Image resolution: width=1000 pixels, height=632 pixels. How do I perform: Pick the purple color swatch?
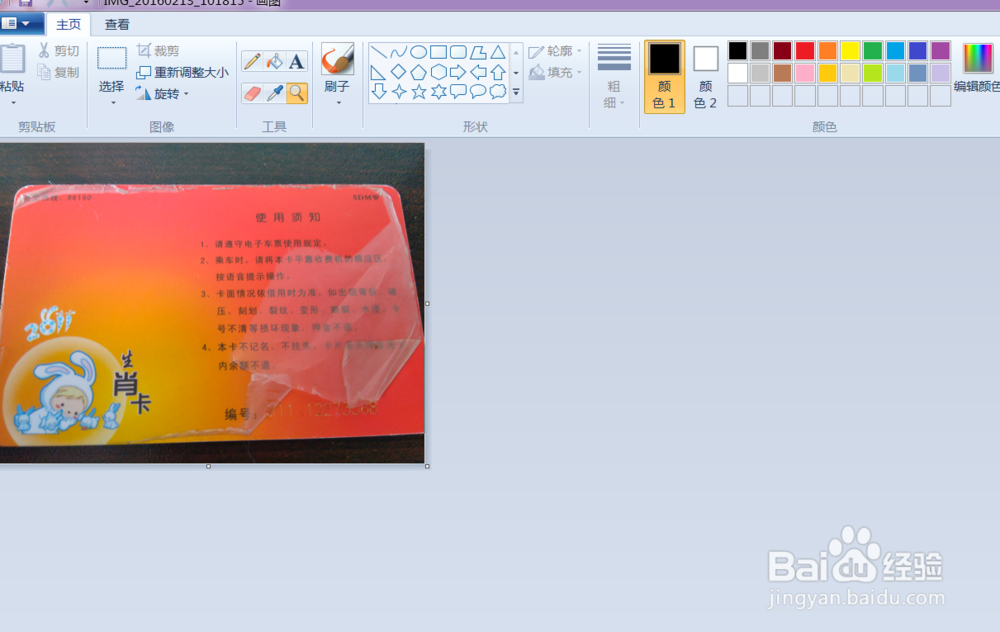click(940, 50)
